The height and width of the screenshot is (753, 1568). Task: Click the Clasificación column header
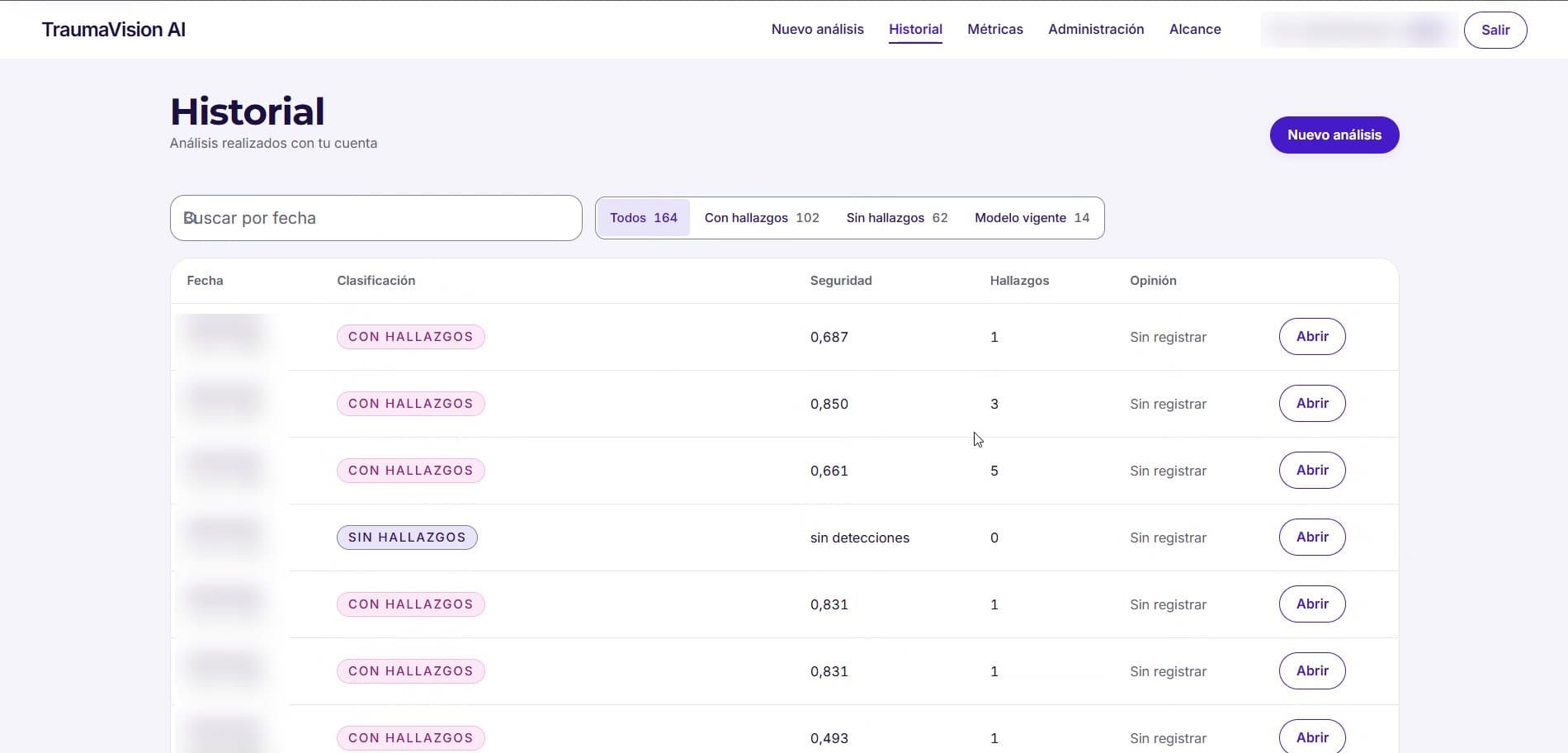point(376,281)
